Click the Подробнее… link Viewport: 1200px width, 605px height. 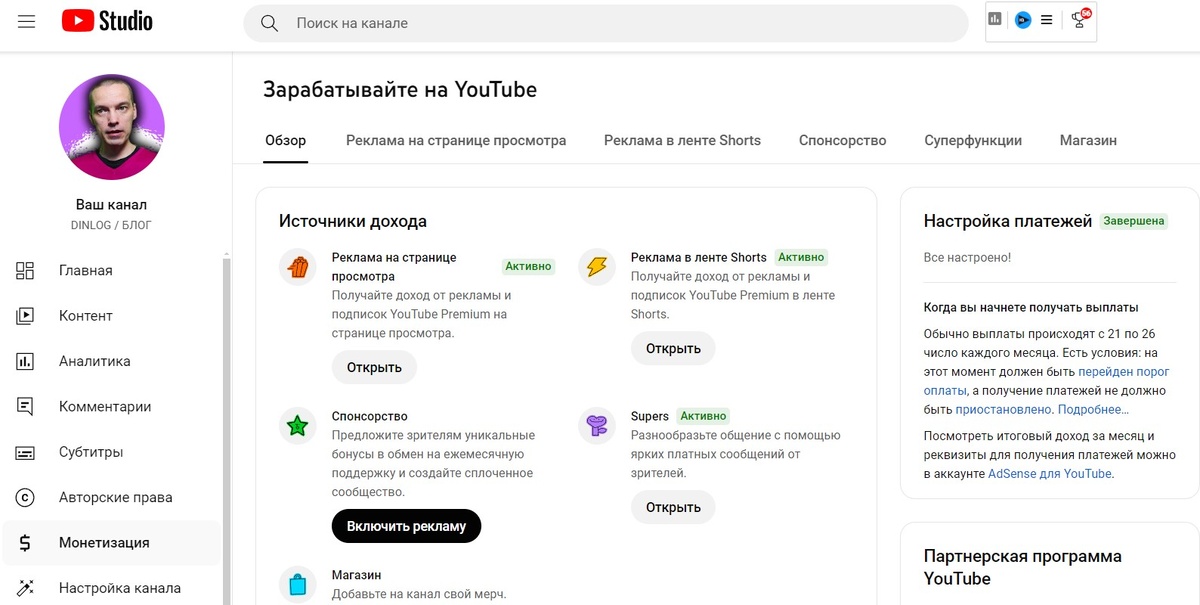click(1093, 409)
